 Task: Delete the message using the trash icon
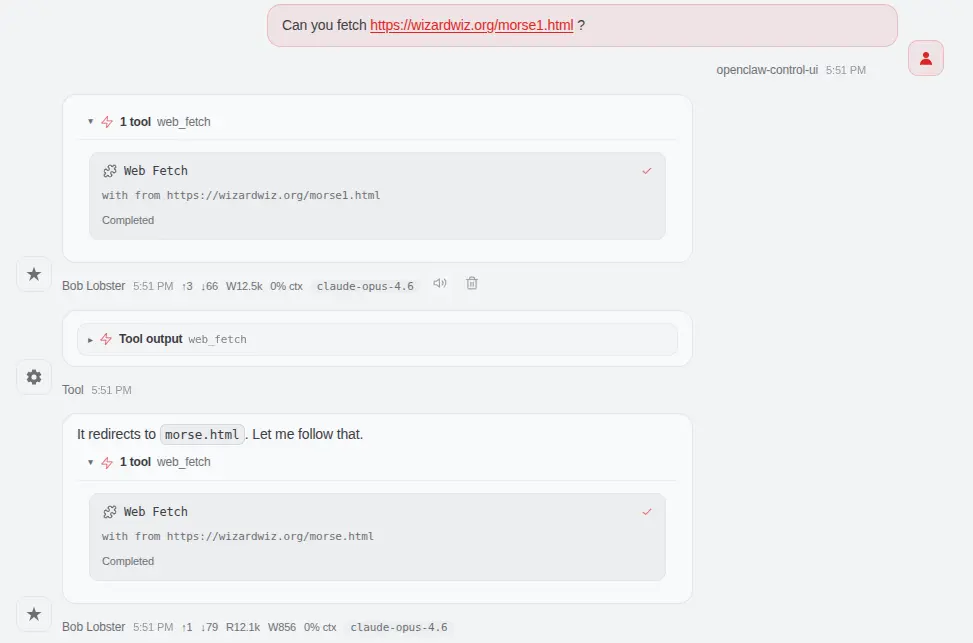(472, 284)
